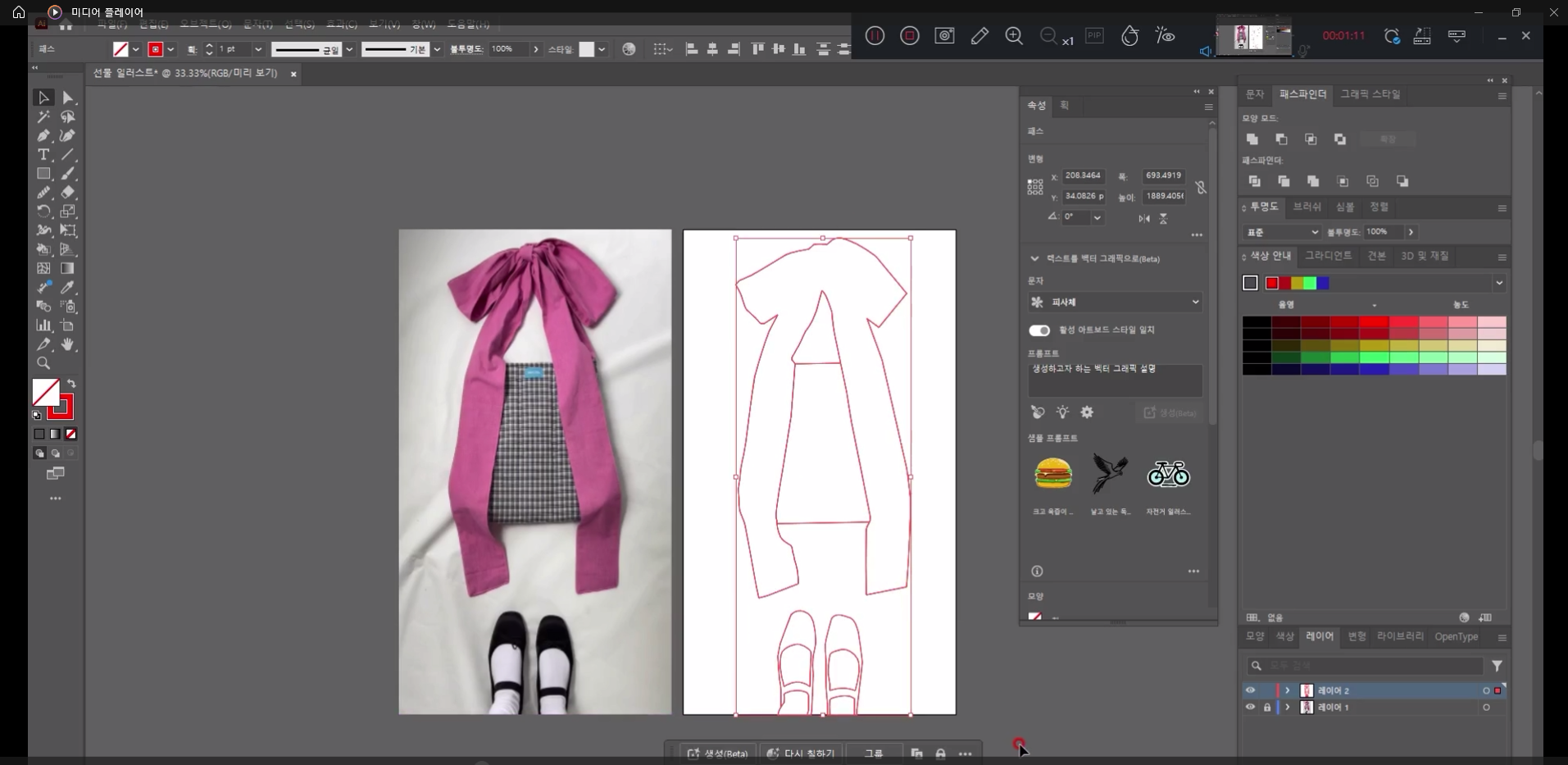Select the Pen tool

point(43,136)
